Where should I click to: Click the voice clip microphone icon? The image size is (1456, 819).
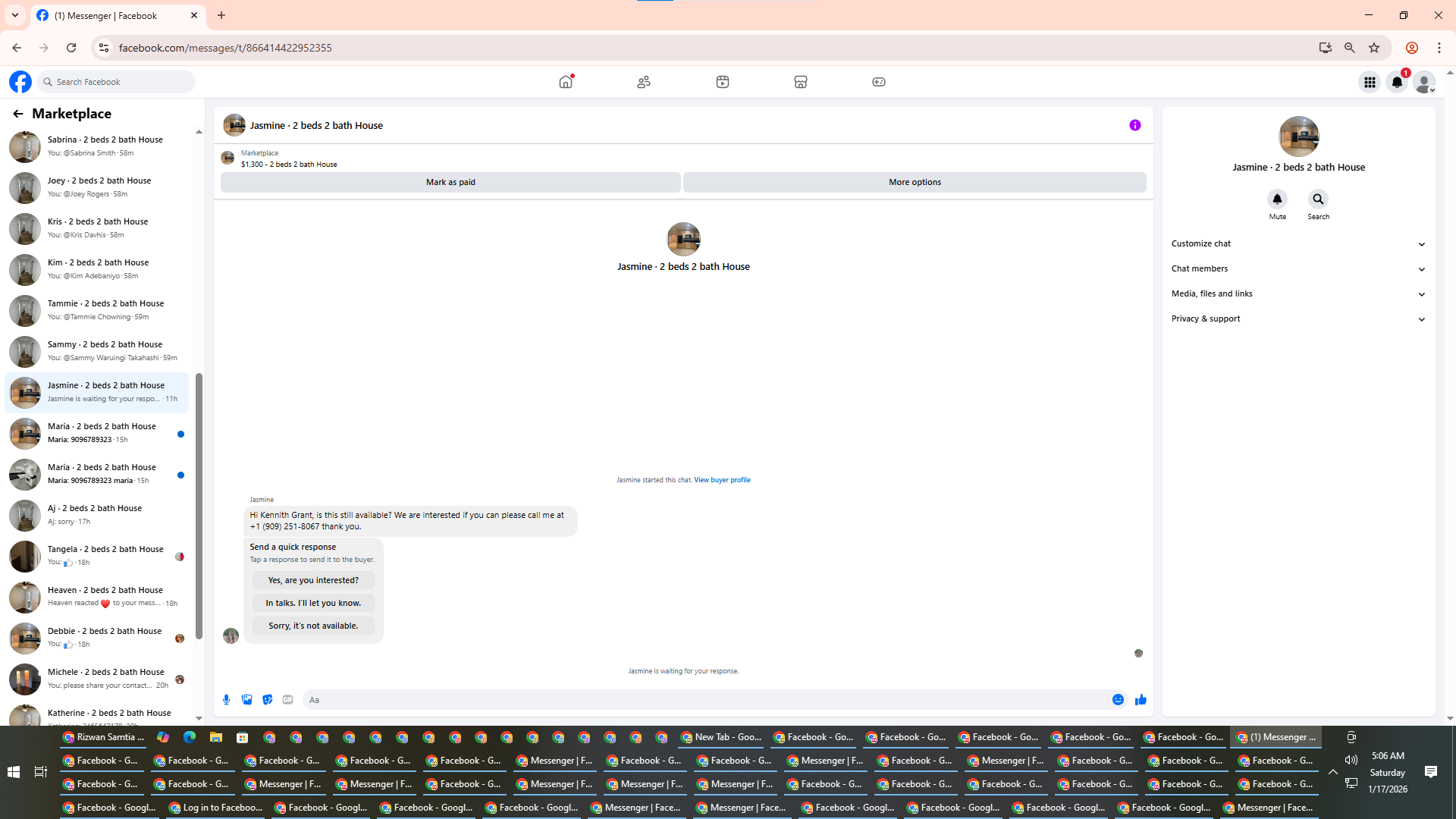pyautogui.click(x=226, y=699)
